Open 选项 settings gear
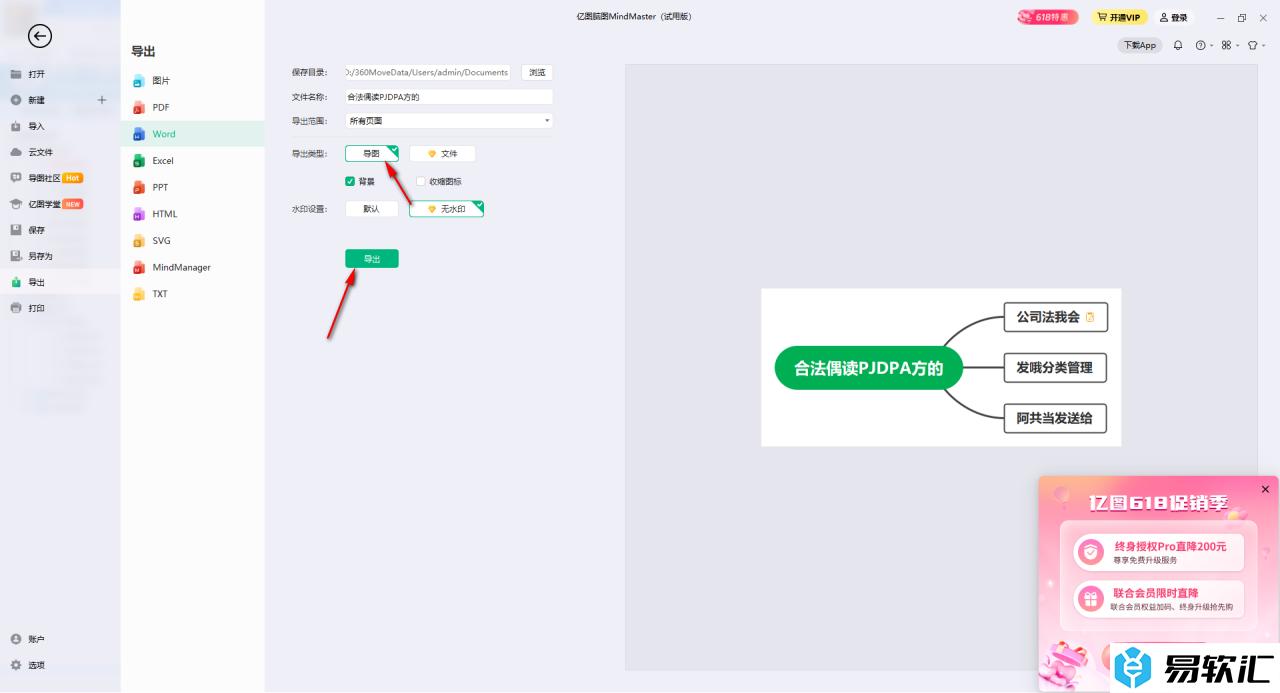 [x=60, y=665]
